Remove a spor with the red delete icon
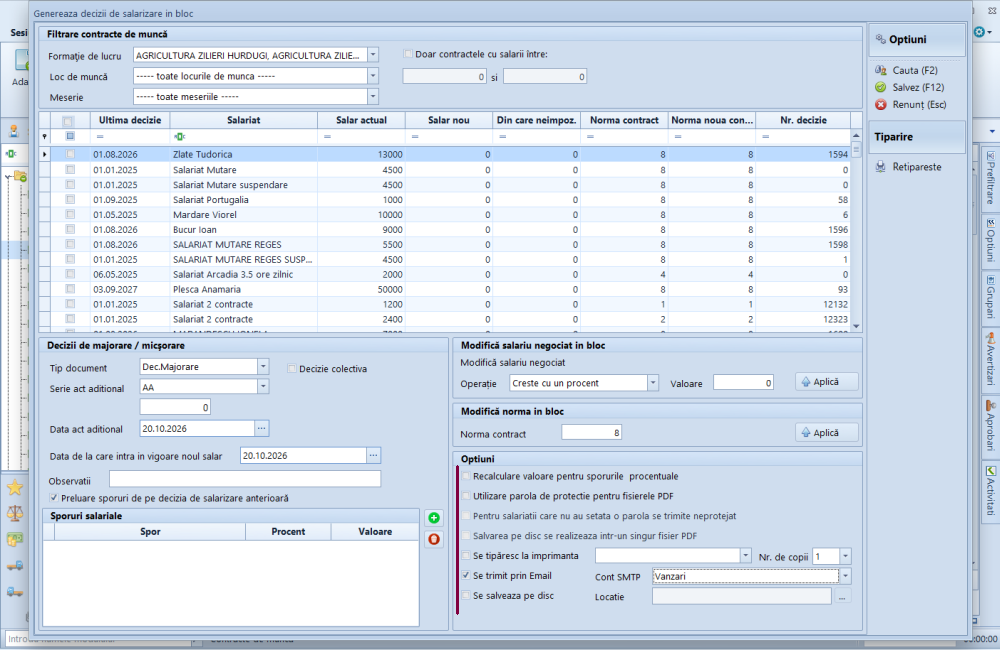 pyautogui.click(x=434, y=540)
